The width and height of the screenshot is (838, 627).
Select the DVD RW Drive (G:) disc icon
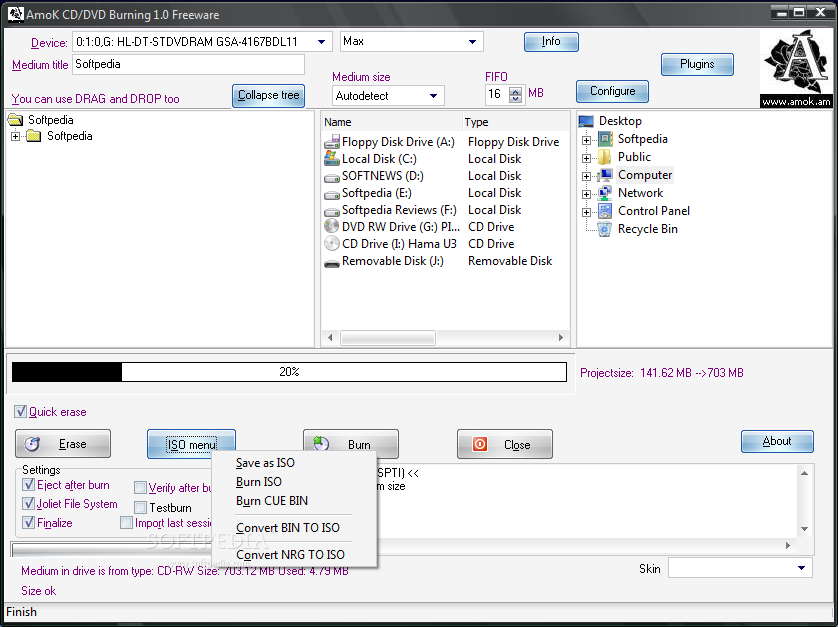point(332,226)
